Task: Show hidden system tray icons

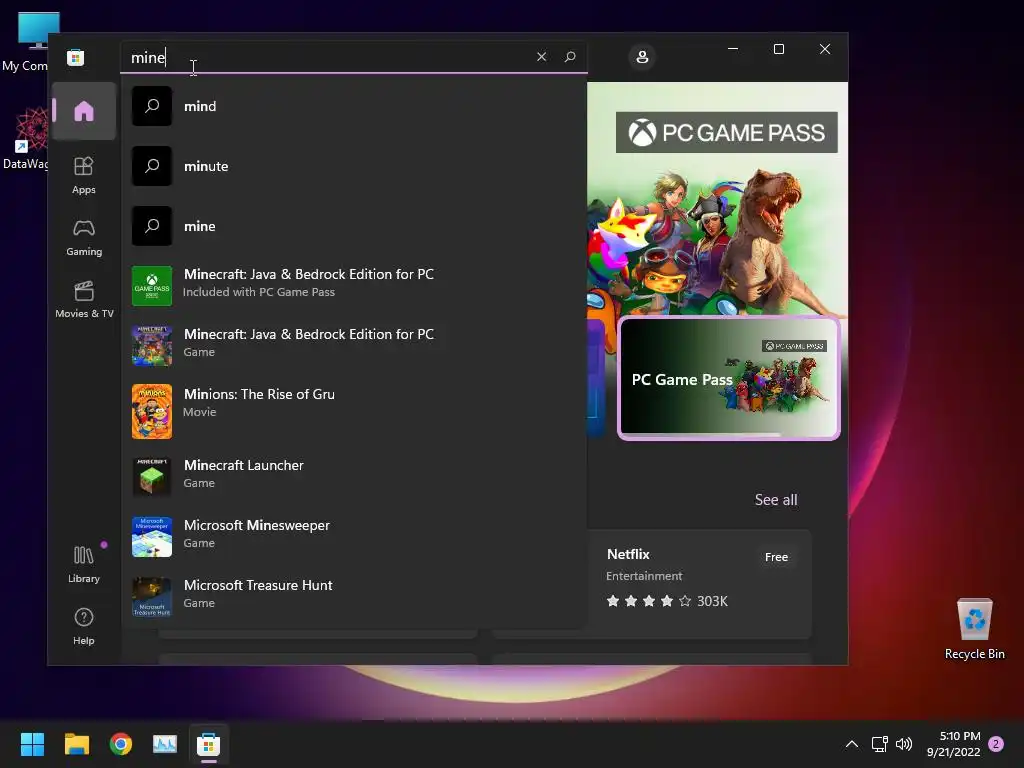Action: click(x=852, y=744)
